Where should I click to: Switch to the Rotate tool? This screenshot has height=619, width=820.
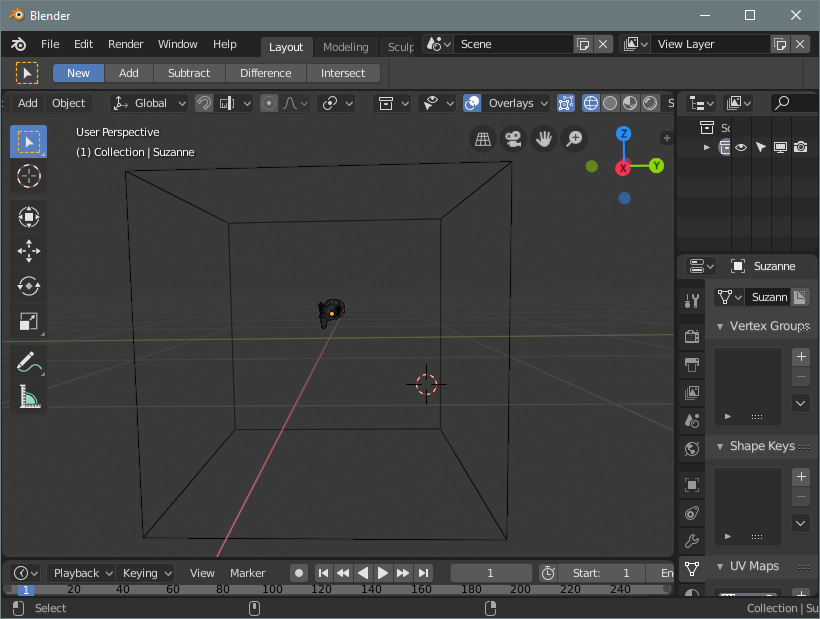pos(28,286)
